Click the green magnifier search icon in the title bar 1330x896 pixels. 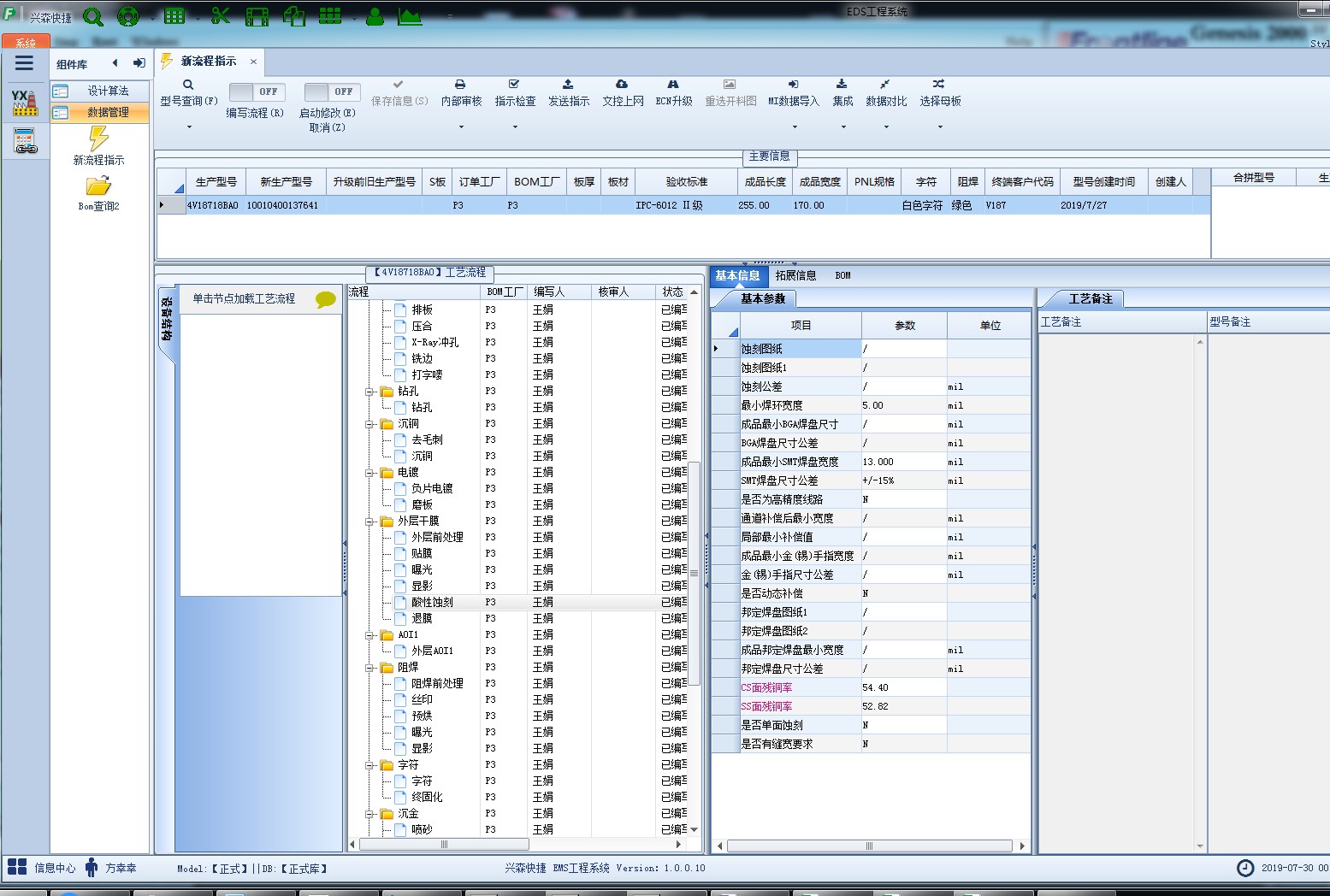click(x=92, y=16)
